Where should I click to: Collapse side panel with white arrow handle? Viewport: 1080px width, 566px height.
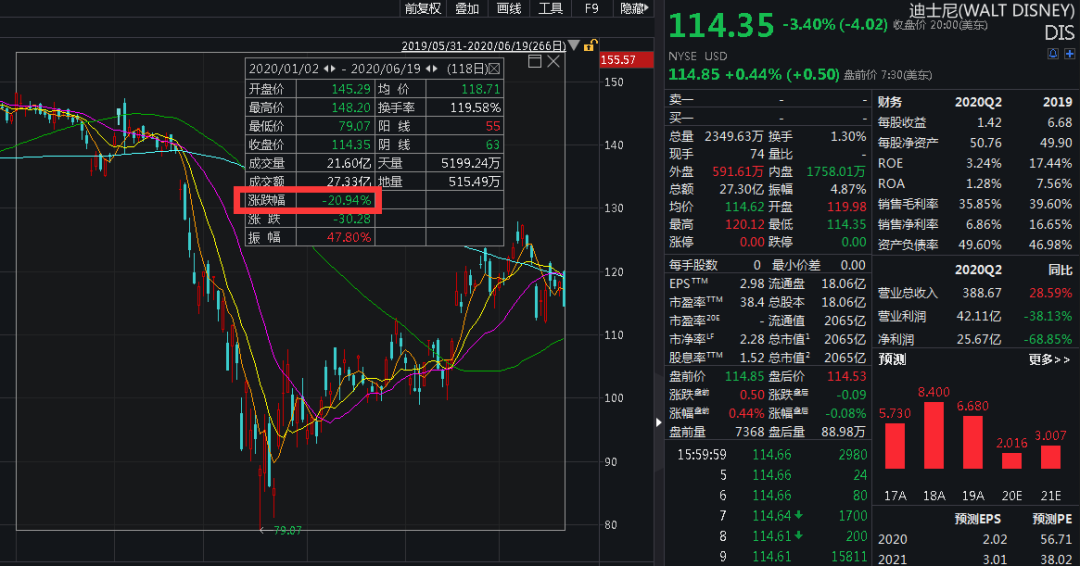point(658,423)
